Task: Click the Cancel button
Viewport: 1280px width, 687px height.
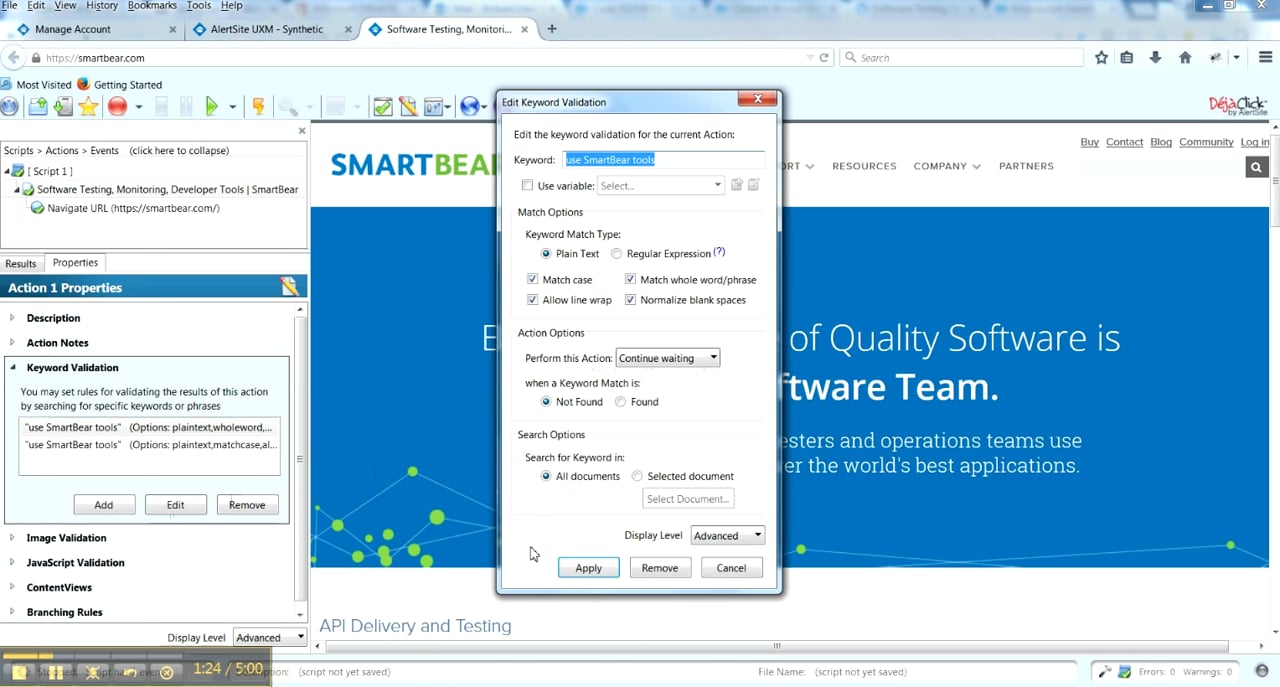Action: 731,568
